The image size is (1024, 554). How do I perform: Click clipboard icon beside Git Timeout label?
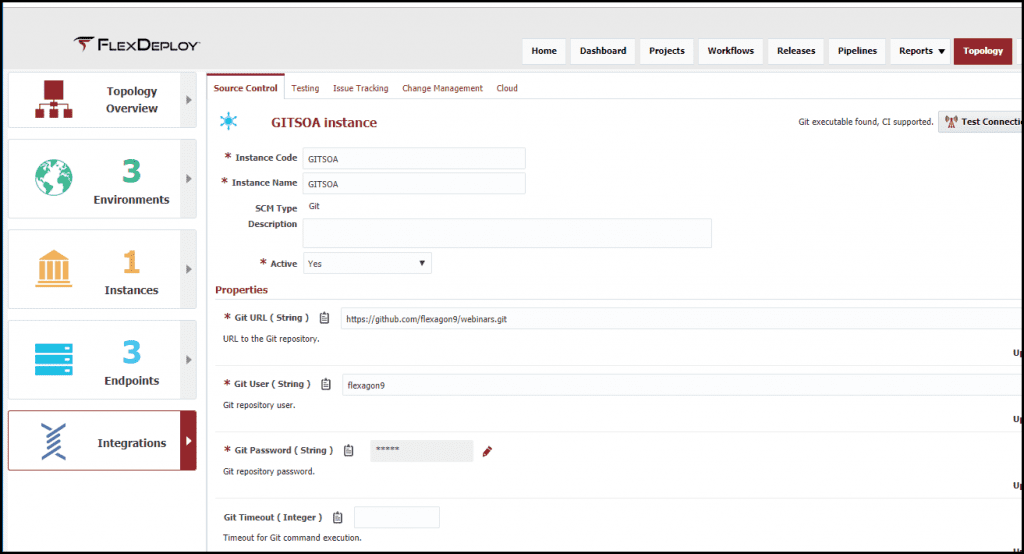pos(338,517)
